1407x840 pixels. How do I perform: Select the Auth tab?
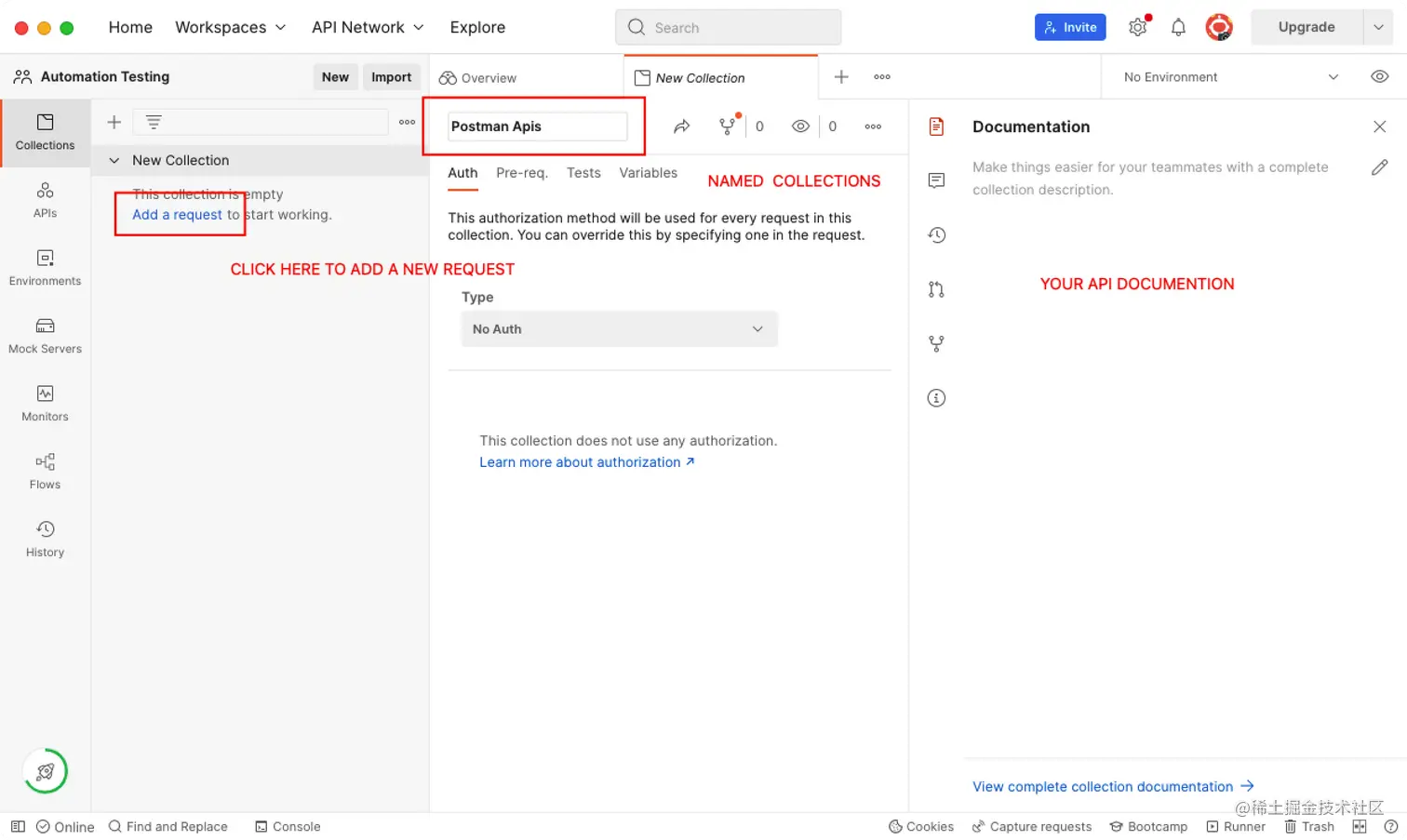[x=462, y=173]
